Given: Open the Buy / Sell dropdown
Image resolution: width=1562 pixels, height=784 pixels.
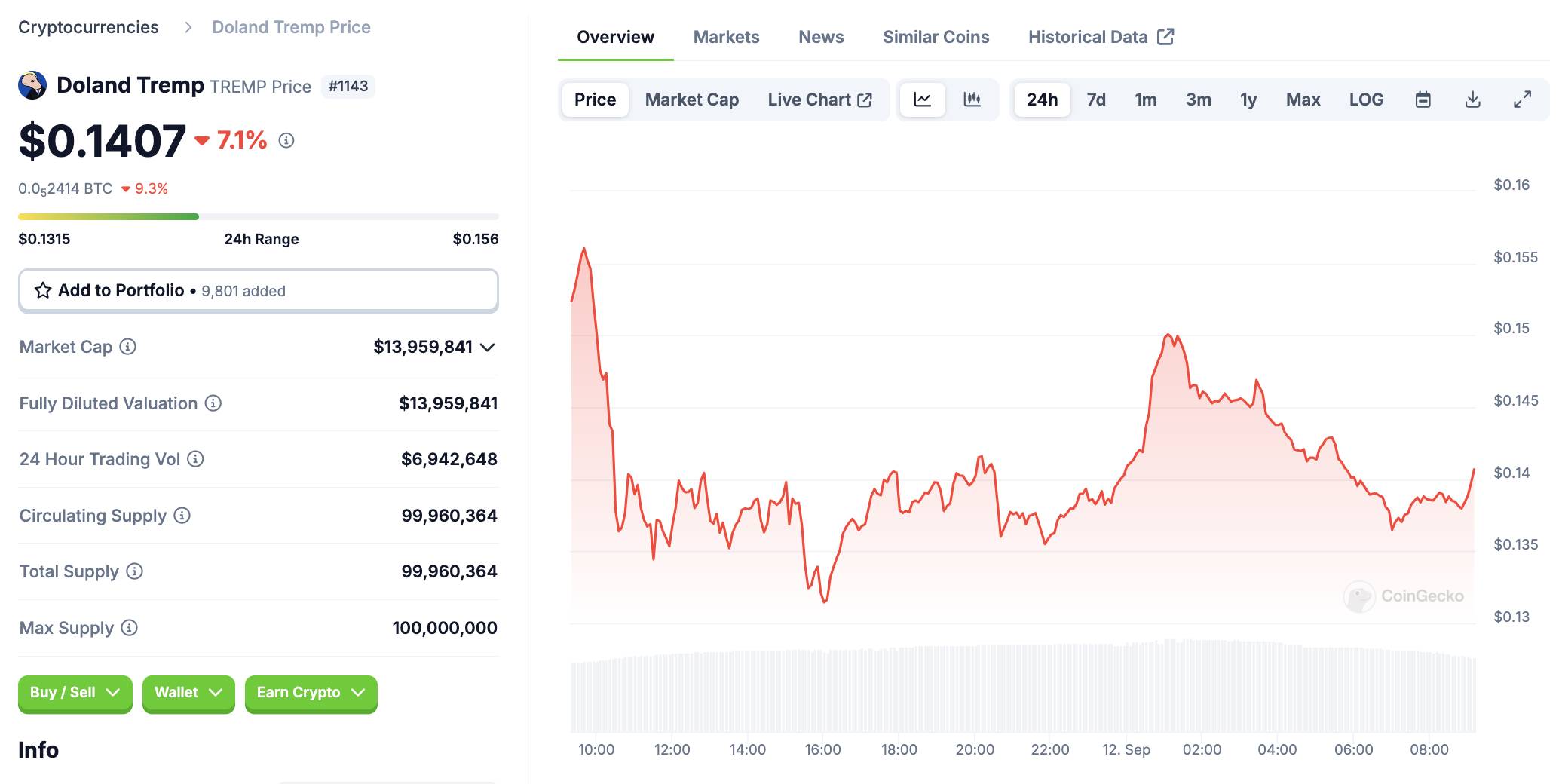Looking at the screenshot, I should 75,693.
